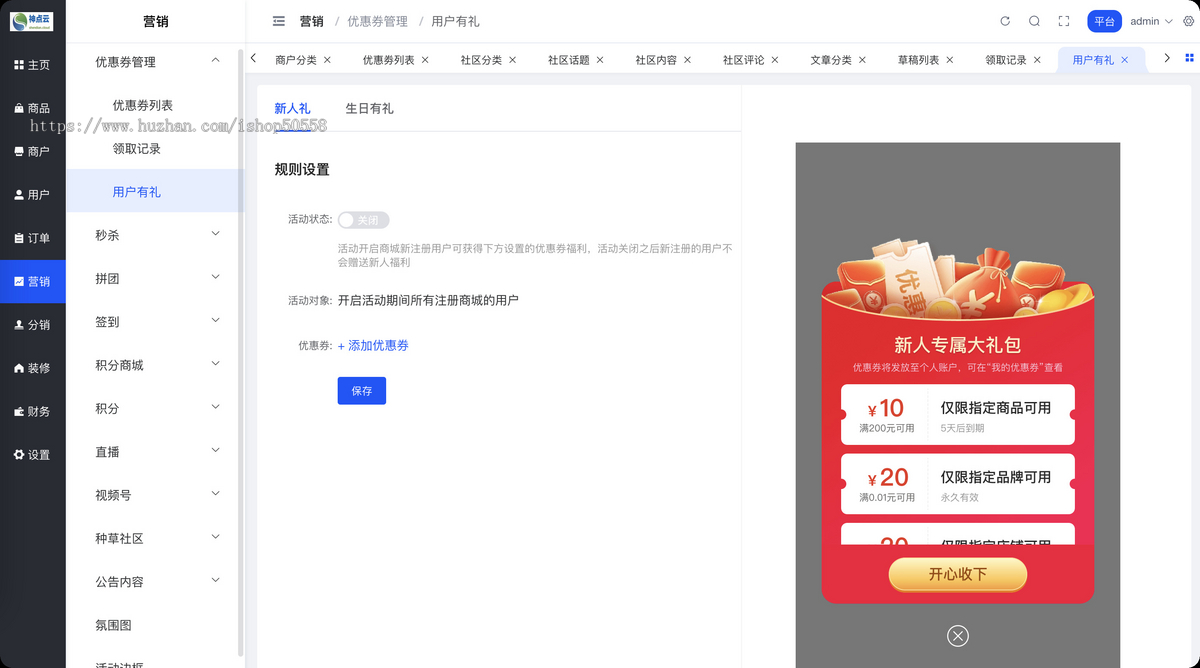Close the 社区评论 tab

pos(775,60)
